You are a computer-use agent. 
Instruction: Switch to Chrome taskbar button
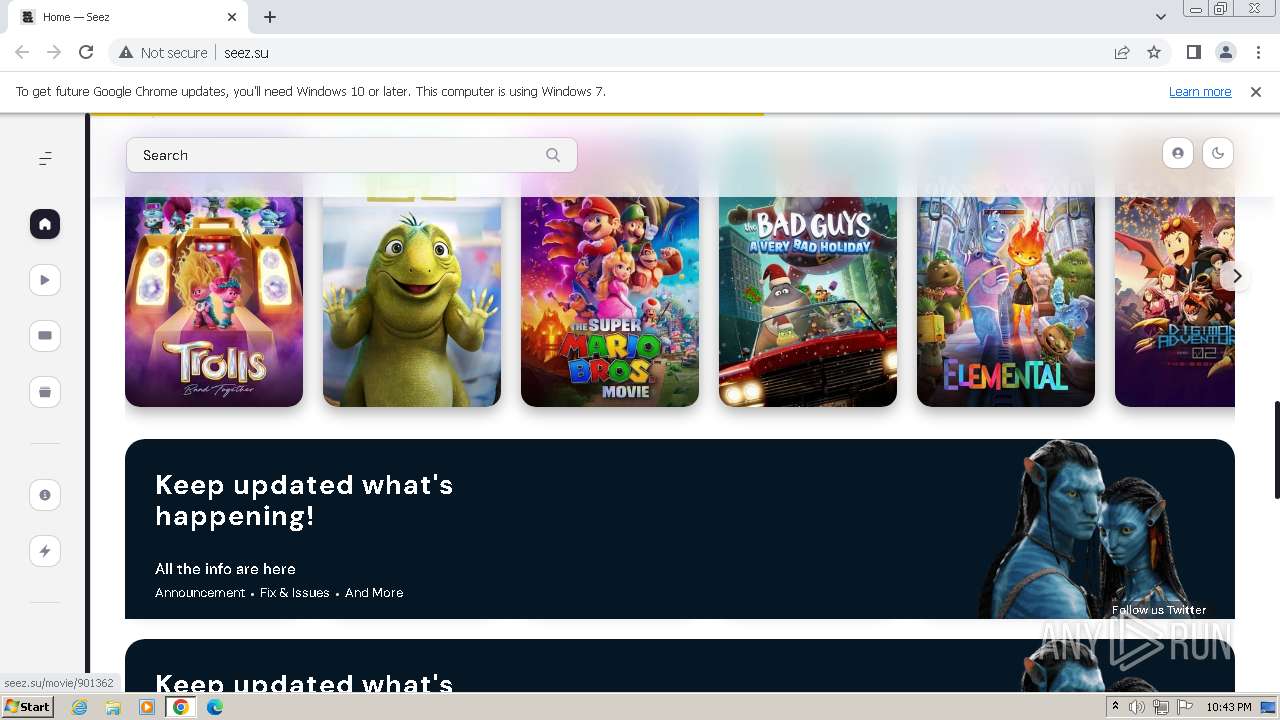(181, 707)
